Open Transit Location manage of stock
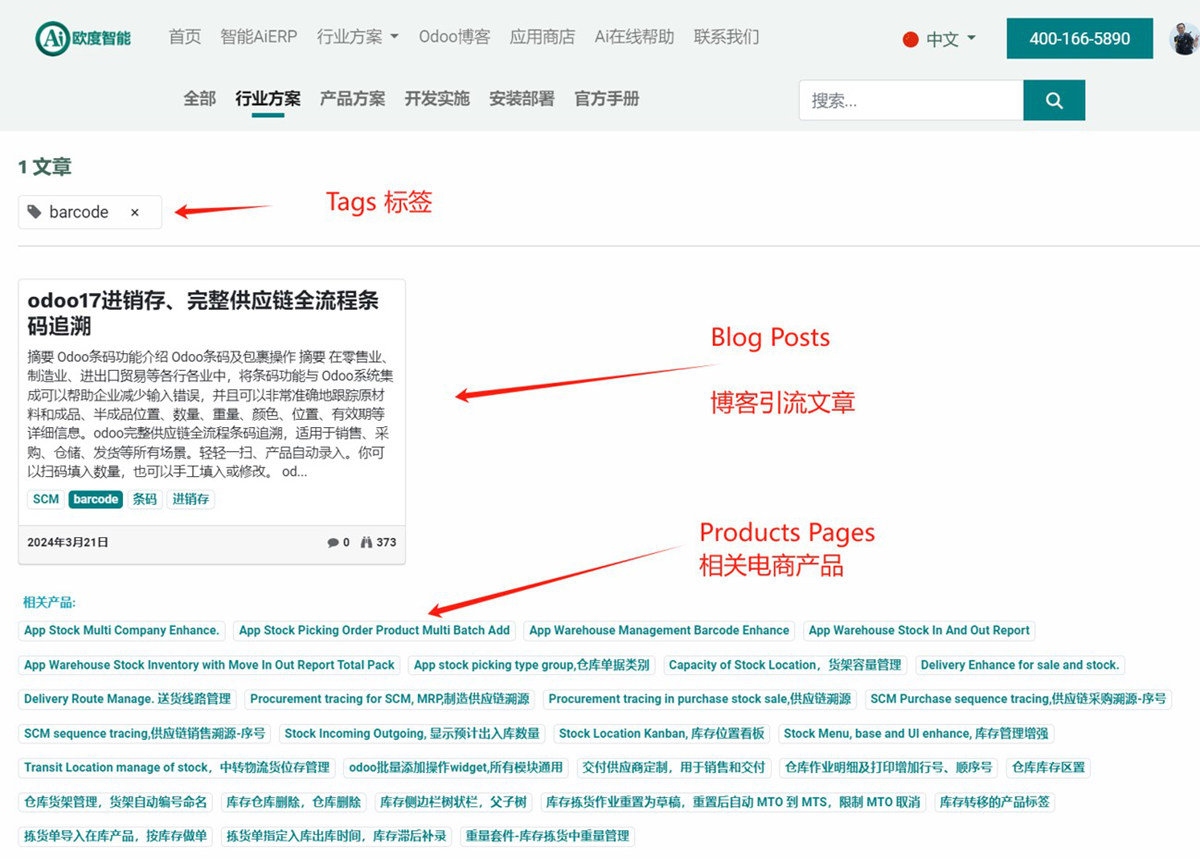1200x859 pixels. coord(177,767)
